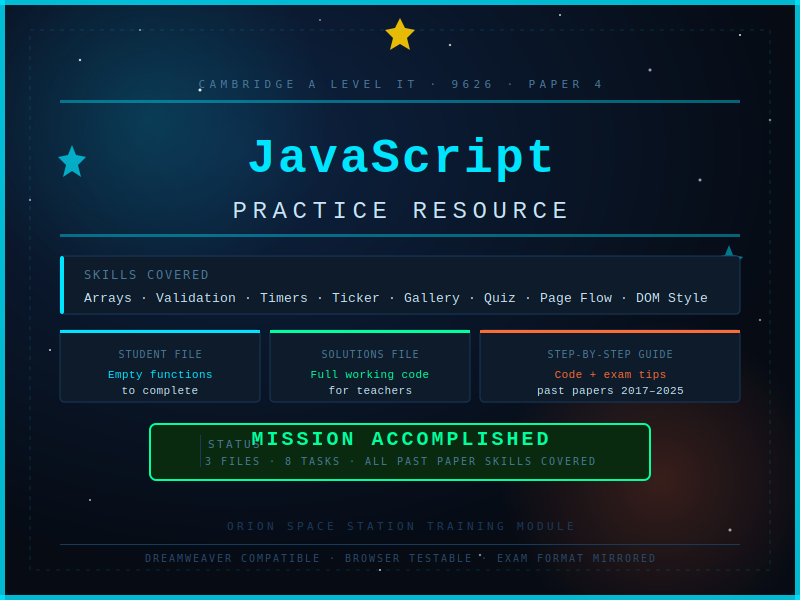800x600 pixels.
Task: Click the ORION SPACE STATION TRAINING MODULE text
Action: click(x=400, y=526)
